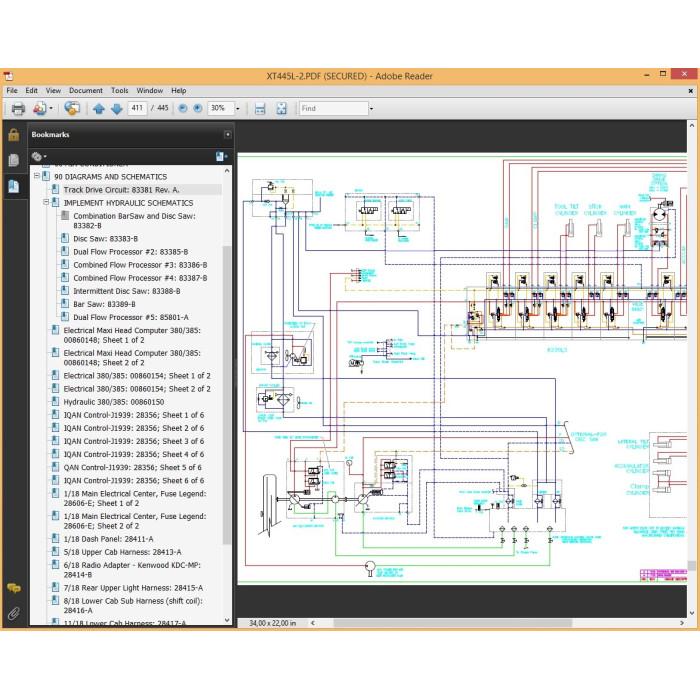Click the security lock icon in sidebar
The image size is (700, 700).
(x=14, y=134)
